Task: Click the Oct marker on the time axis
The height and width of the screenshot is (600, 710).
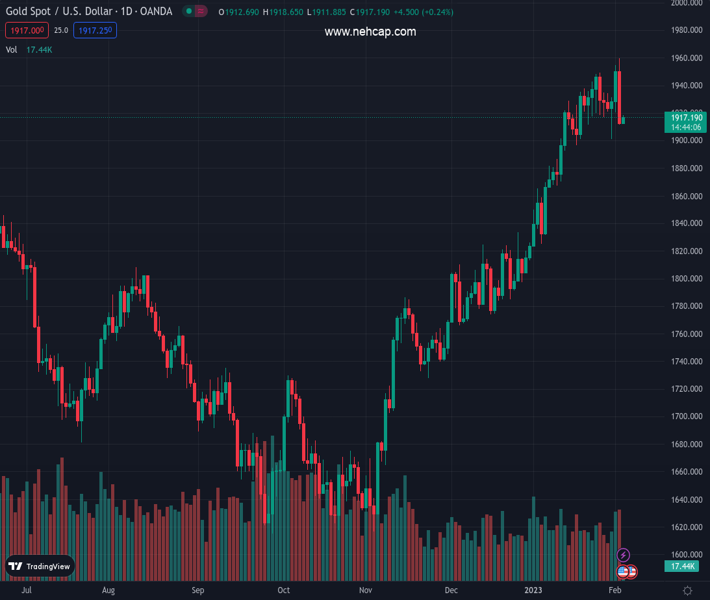Action: [284, 591]
